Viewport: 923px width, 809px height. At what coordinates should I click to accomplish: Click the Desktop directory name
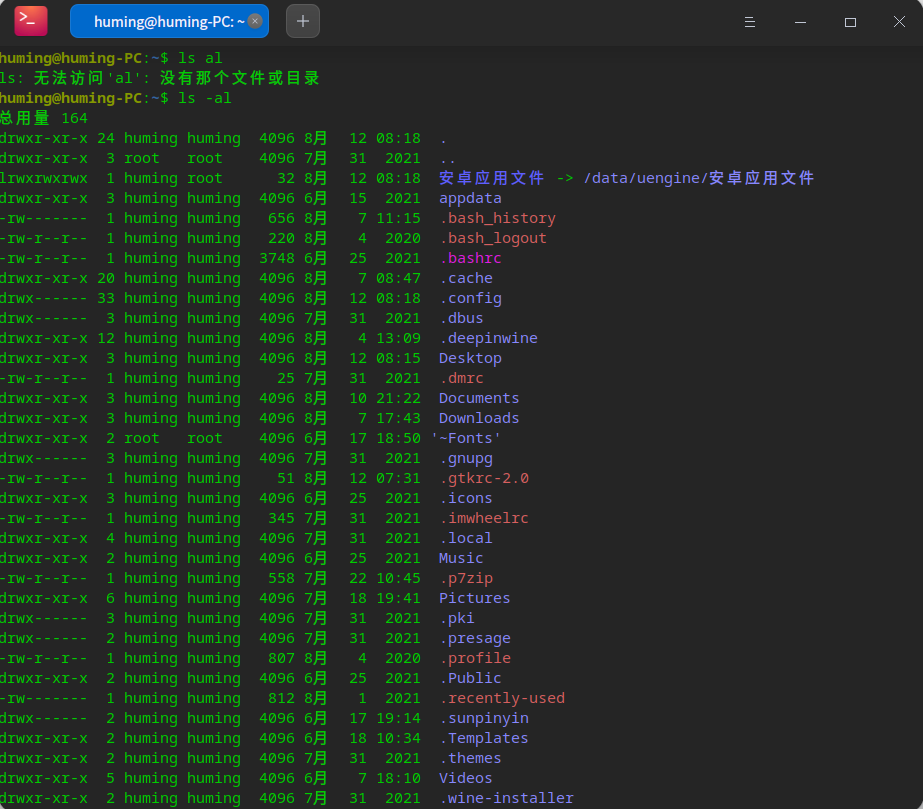[470, 358]
